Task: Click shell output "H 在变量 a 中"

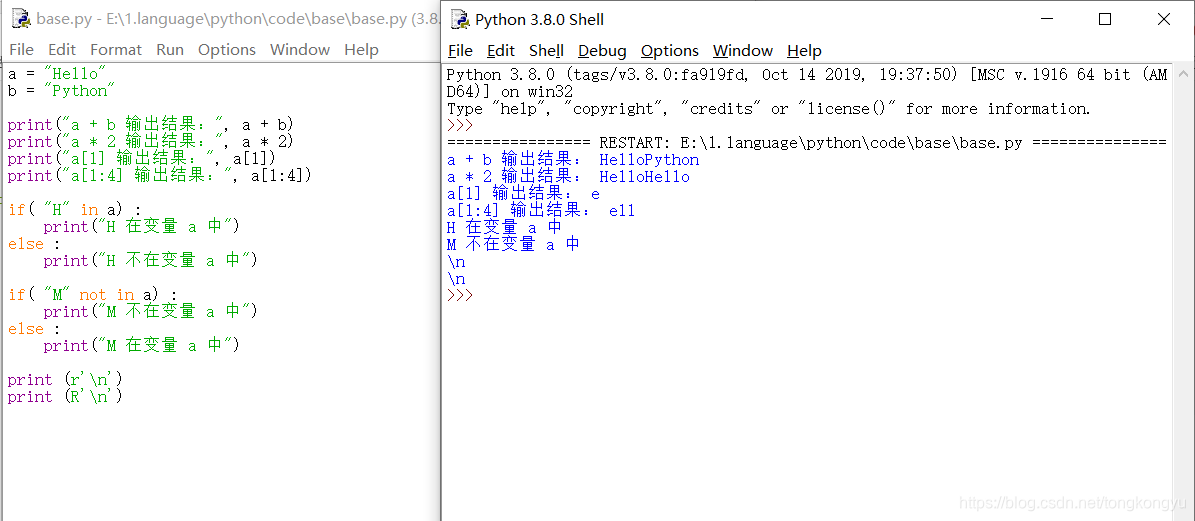Action: 505,227
